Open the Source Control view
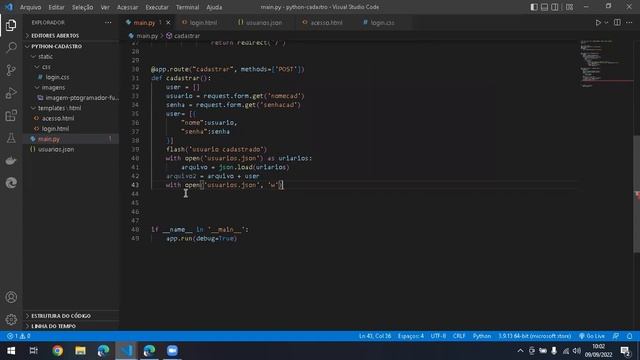Image resolution: width=640 pixels, height=360 pixels. [11, 70]
